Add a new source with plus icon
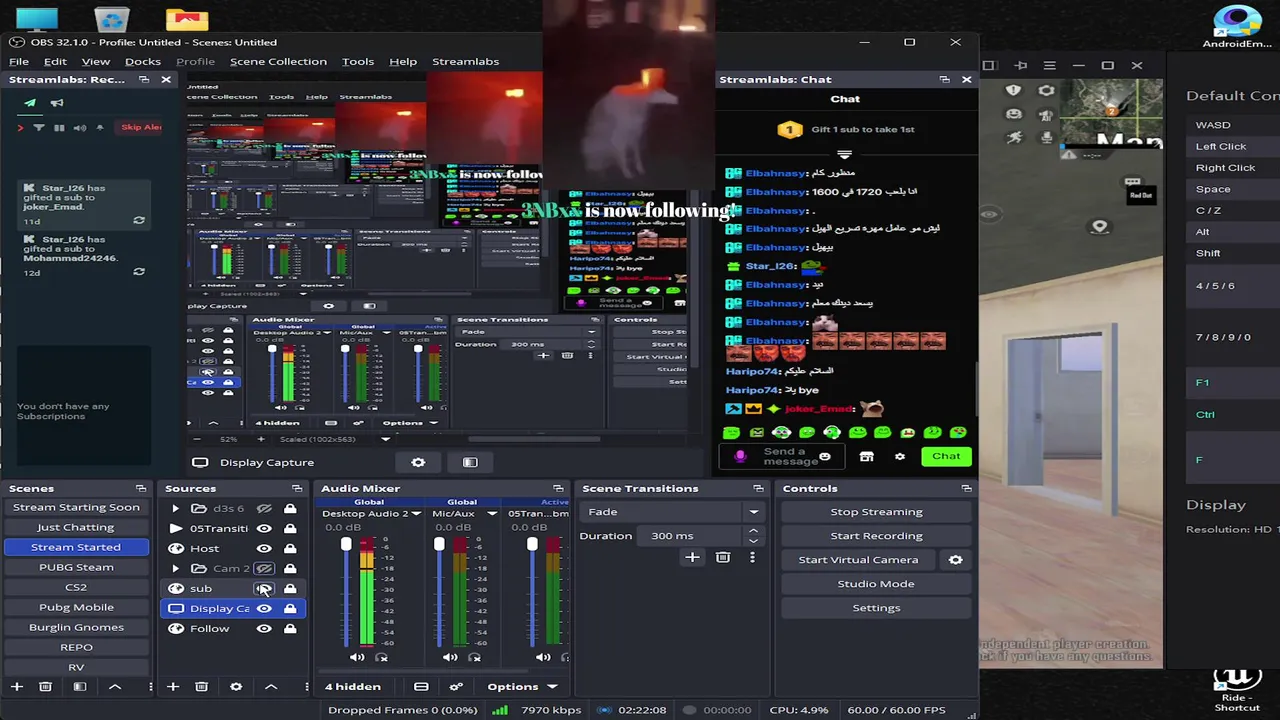Viewport: 1280px width, 720px height. coord(173,687)
